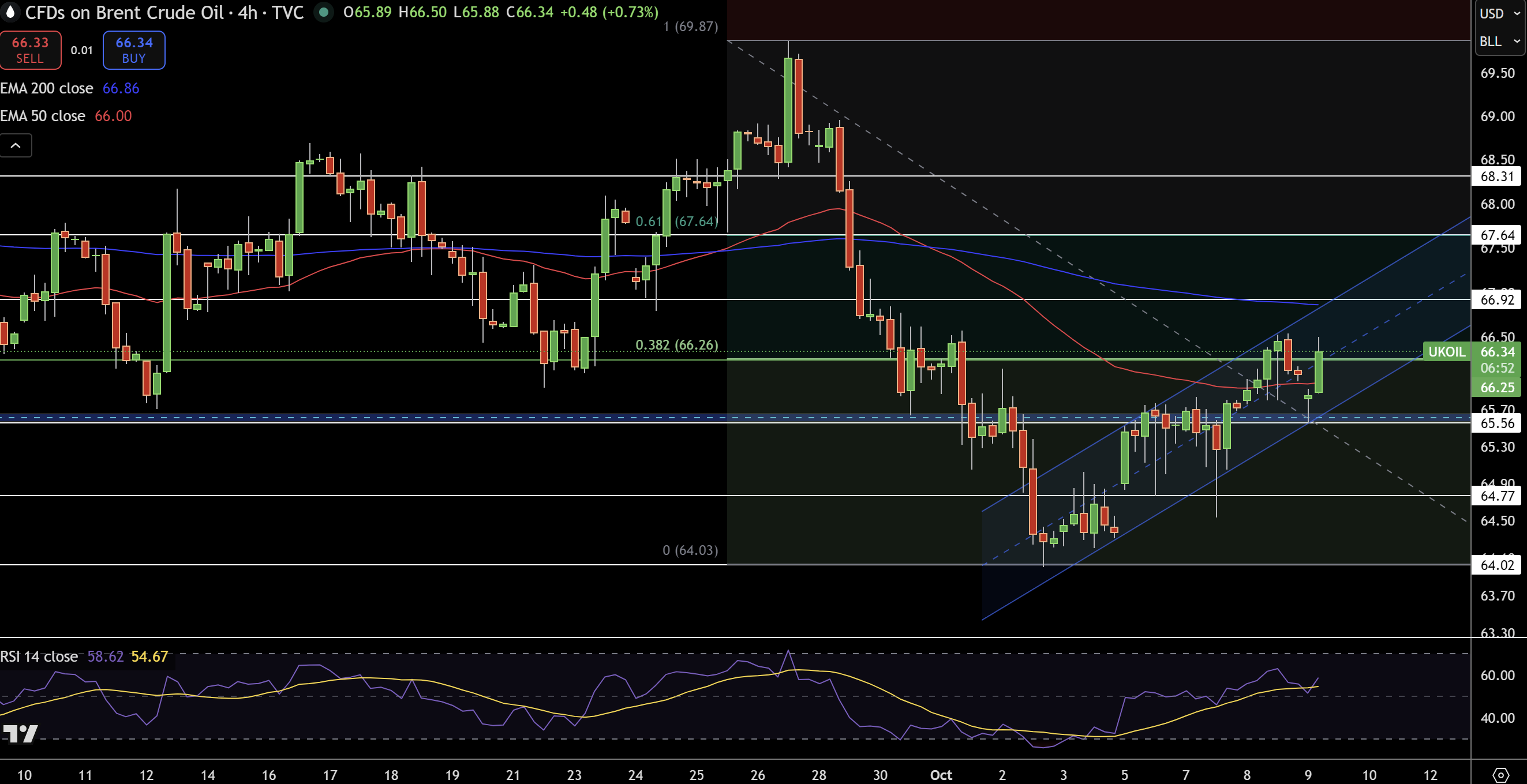The image size is (1527, 784).
Task: Collapse the indicator legend chevron
Action: (16, 145)
